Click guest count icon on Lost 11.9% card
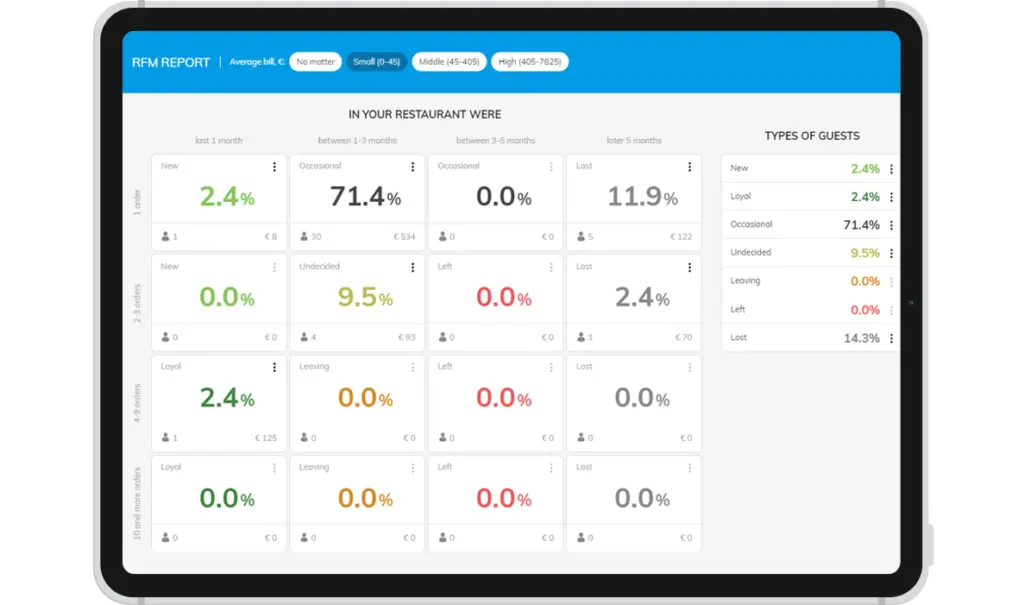 (x=580, y=237)
